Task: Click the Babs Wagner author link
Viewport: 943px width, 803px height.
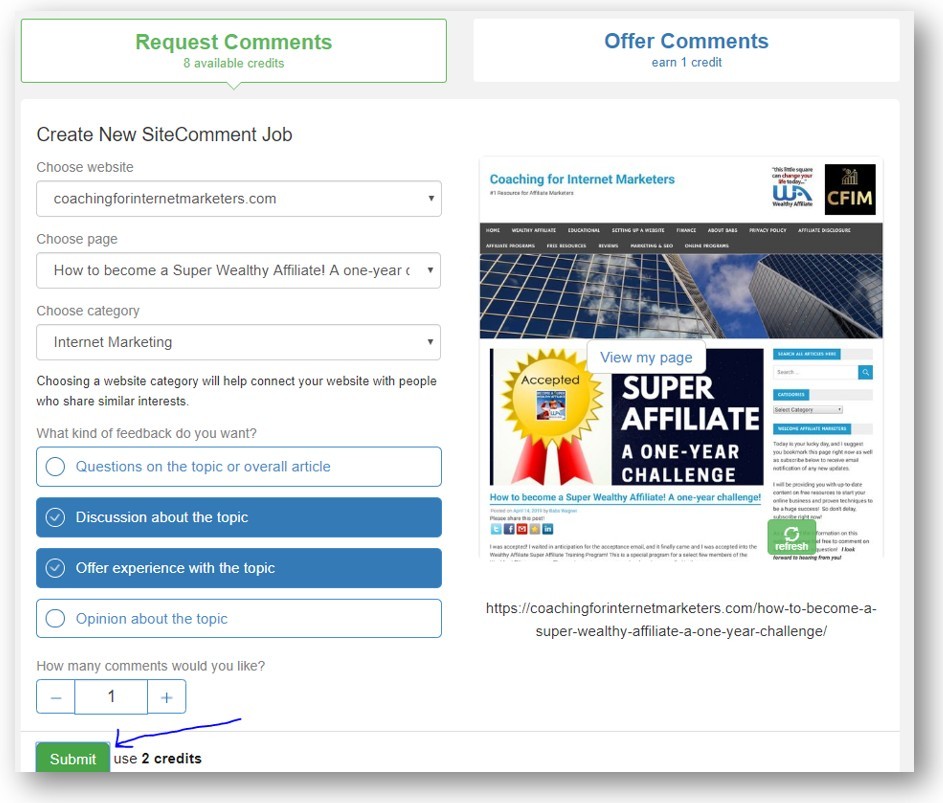Action: pyautogui.click(x=563, y=511)
